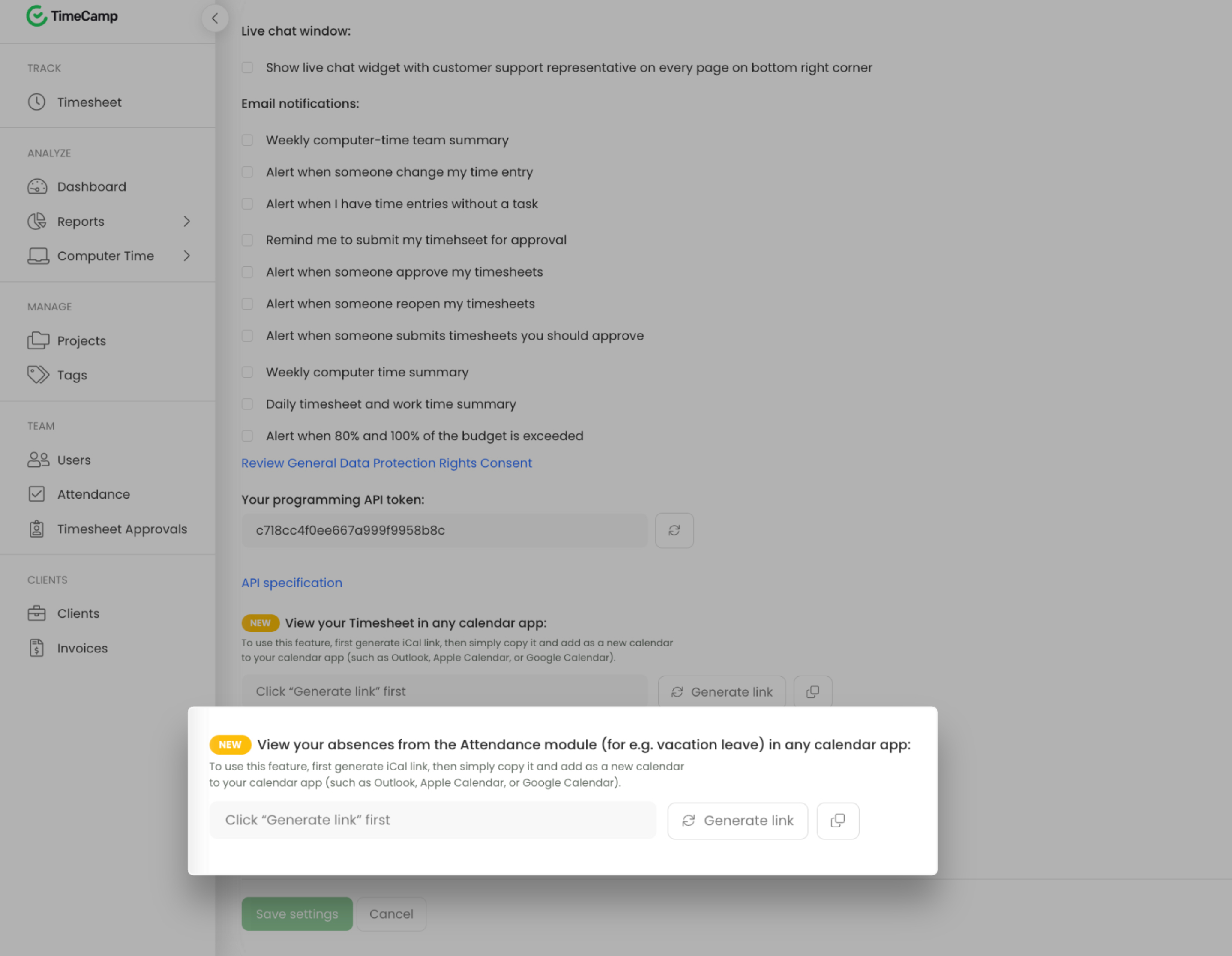The width and height of the screenshot is (1232, 956).
Task: Click the Tags sidebar icon
Action: pyautogui.click(x=38, y=375)
